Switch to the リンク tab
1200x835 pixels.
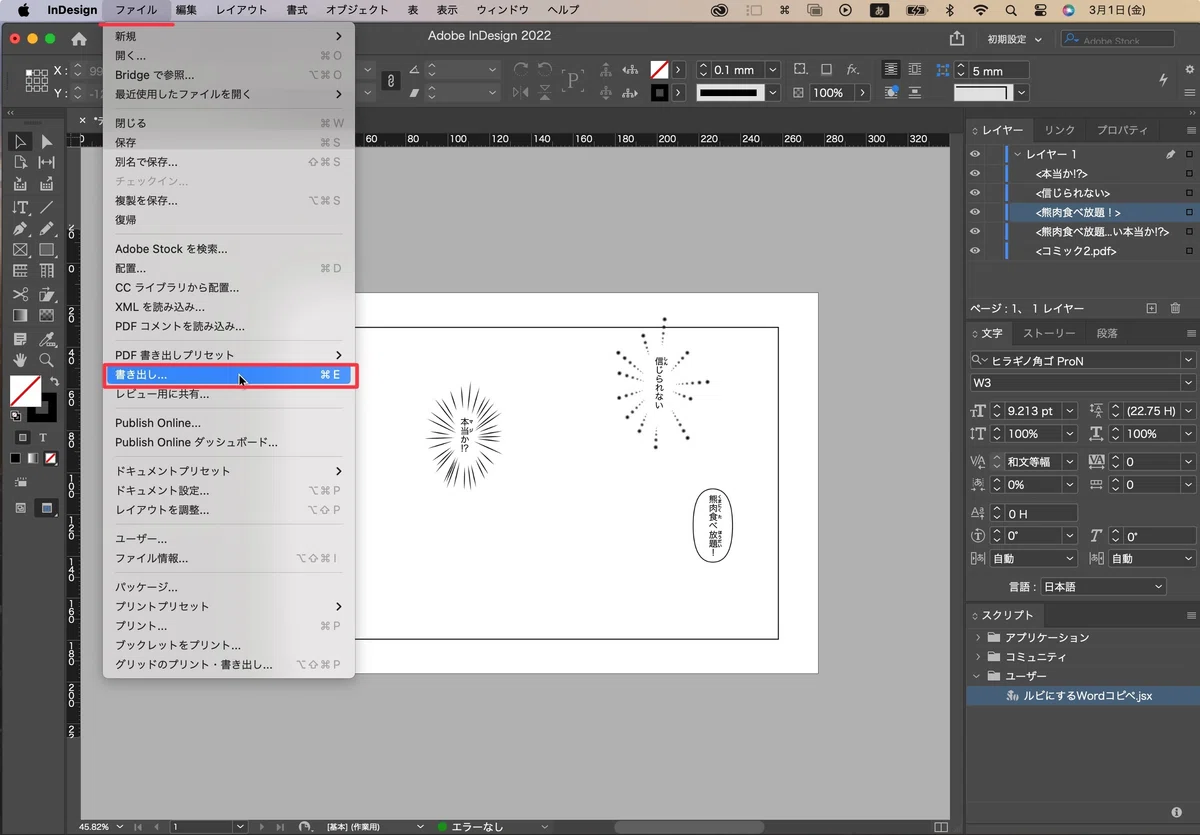tap(1059, 131)
